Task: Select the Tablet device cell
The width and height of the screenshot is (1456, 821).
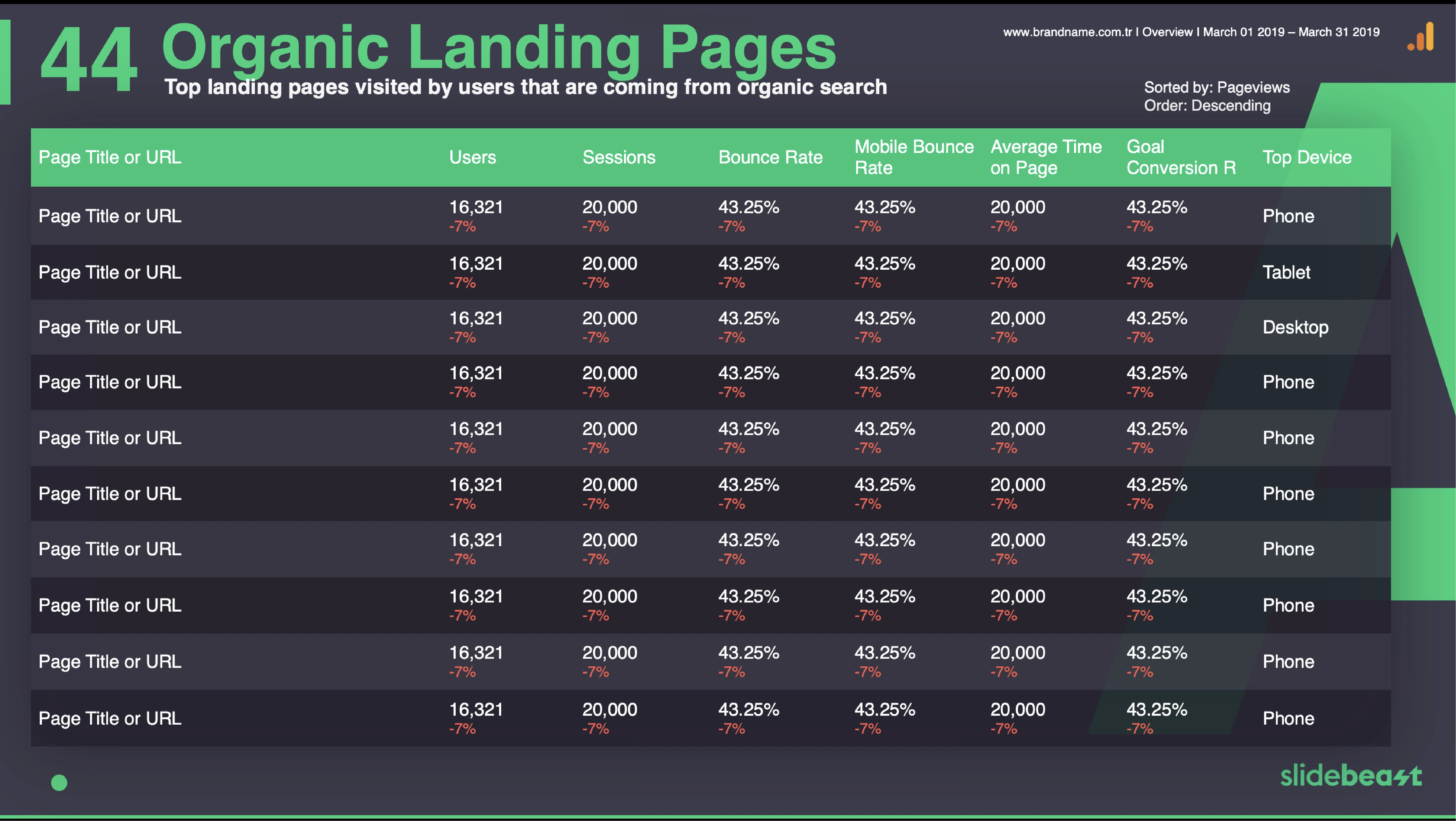Action: pyautogui.click(x=1286, y=272)
